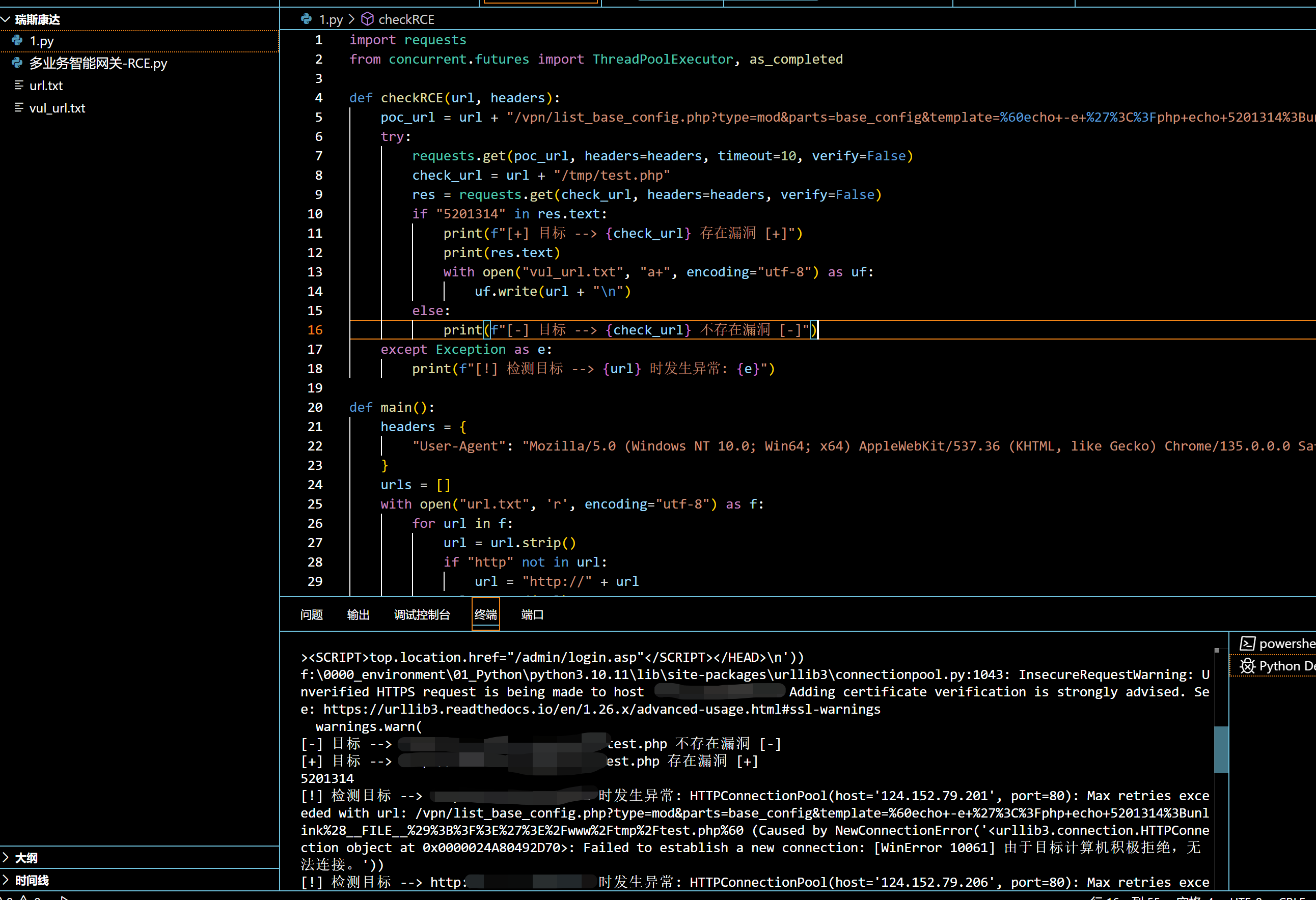Click the text file icon beside url.txt

click(x=19, y=85)
